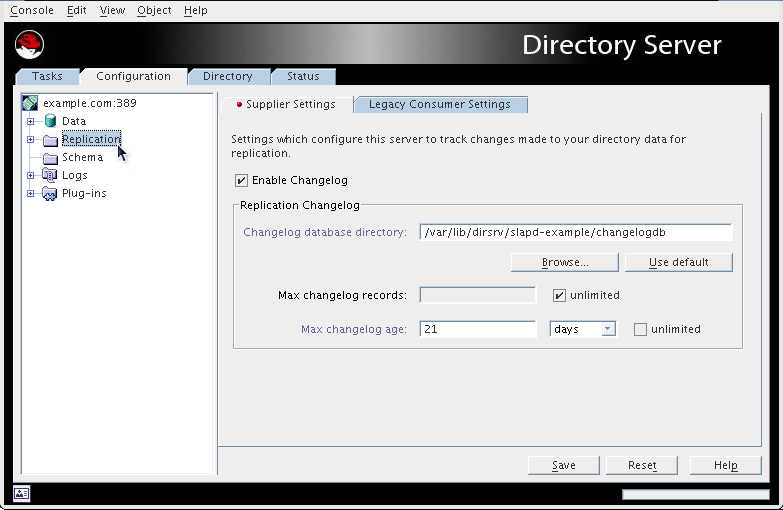The height and width of the screenshot is (510, 783).
Task: Click the Data database icon
Action: click(x=50, y=121)
